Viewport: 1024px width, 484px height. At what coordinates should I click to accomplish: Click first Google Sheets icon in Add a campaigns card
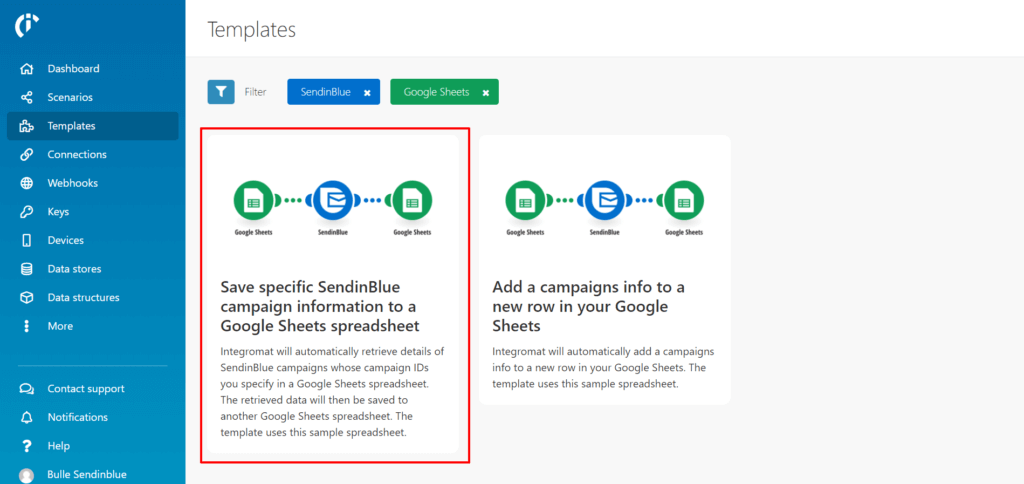click(525, 202)
